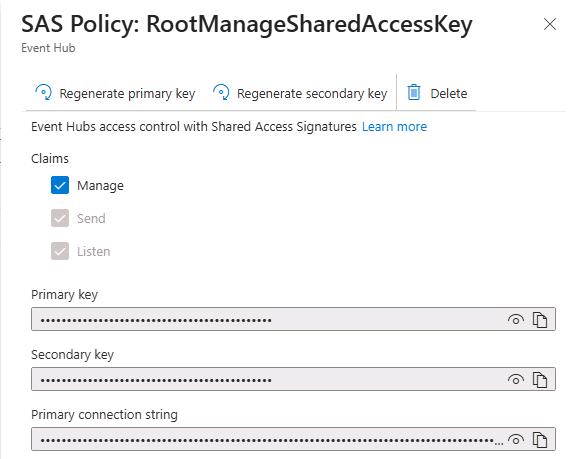Toggle the Send claim checkbox
This screenshot has width=578, height=459.
click(60, 218)
